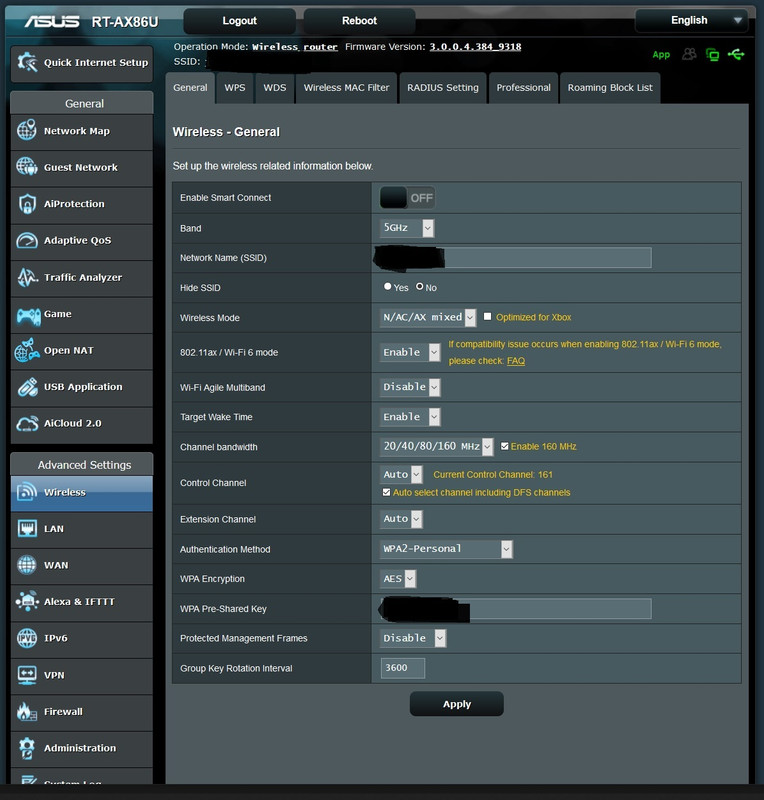Open the 802.11ax / Wi-Fi 6 mode dropdown
Screen dimensions: 764x800
point(410,352)
